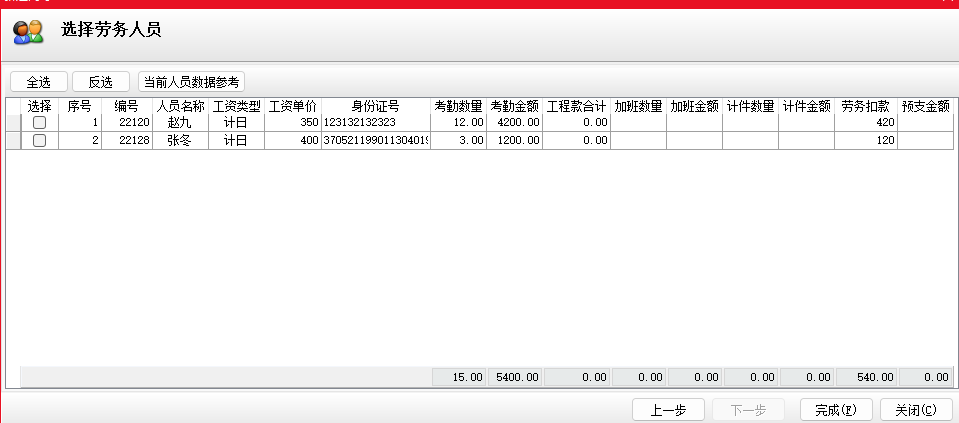The image size is (959, 423).
Task: Select the 编号 column header
Action: 126,106
